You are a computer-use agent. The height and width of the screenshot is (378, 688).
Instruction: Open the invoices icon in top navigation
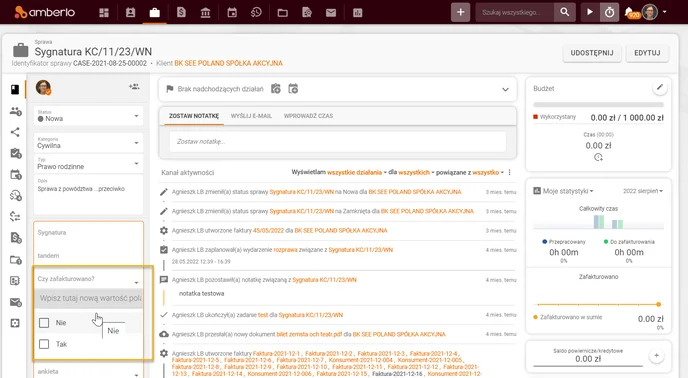(x=181, y=12)
